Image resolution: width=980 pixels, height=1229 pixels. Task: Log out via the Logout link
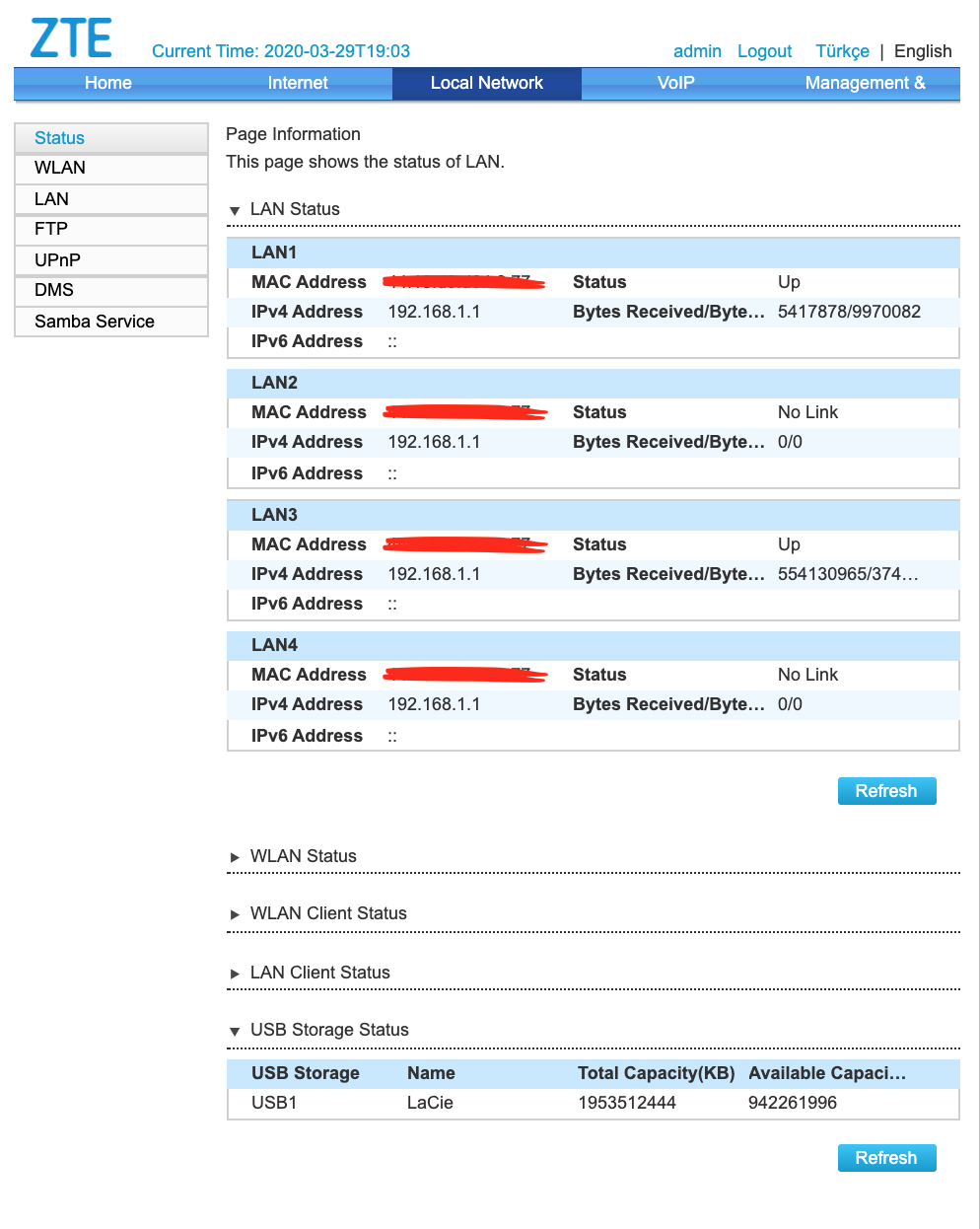pyautogui.click(x=764, y=51)
